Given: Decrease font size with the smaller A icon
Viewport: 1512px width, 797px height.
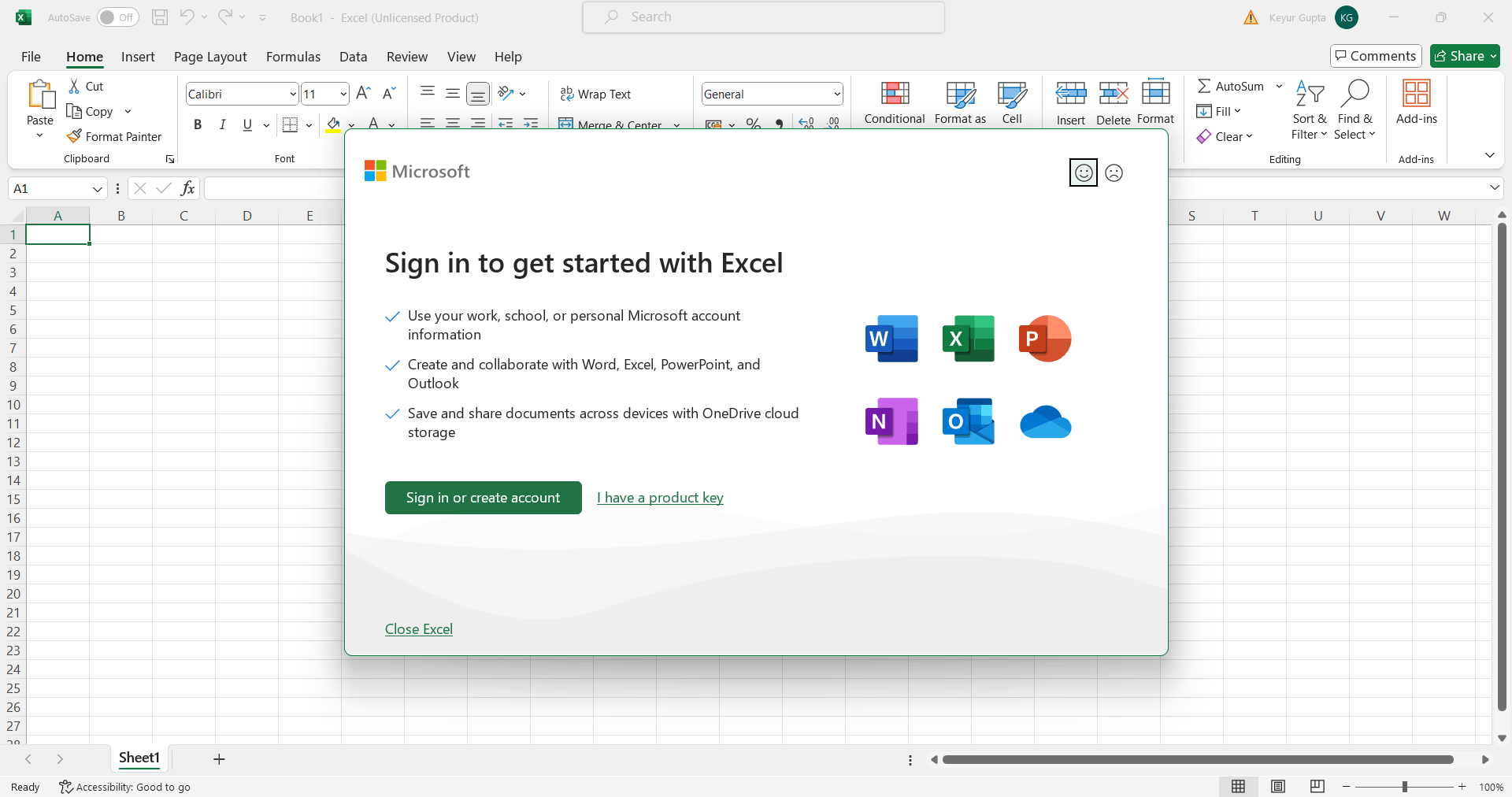Looking at the screenshot, I should pos(388,93).
